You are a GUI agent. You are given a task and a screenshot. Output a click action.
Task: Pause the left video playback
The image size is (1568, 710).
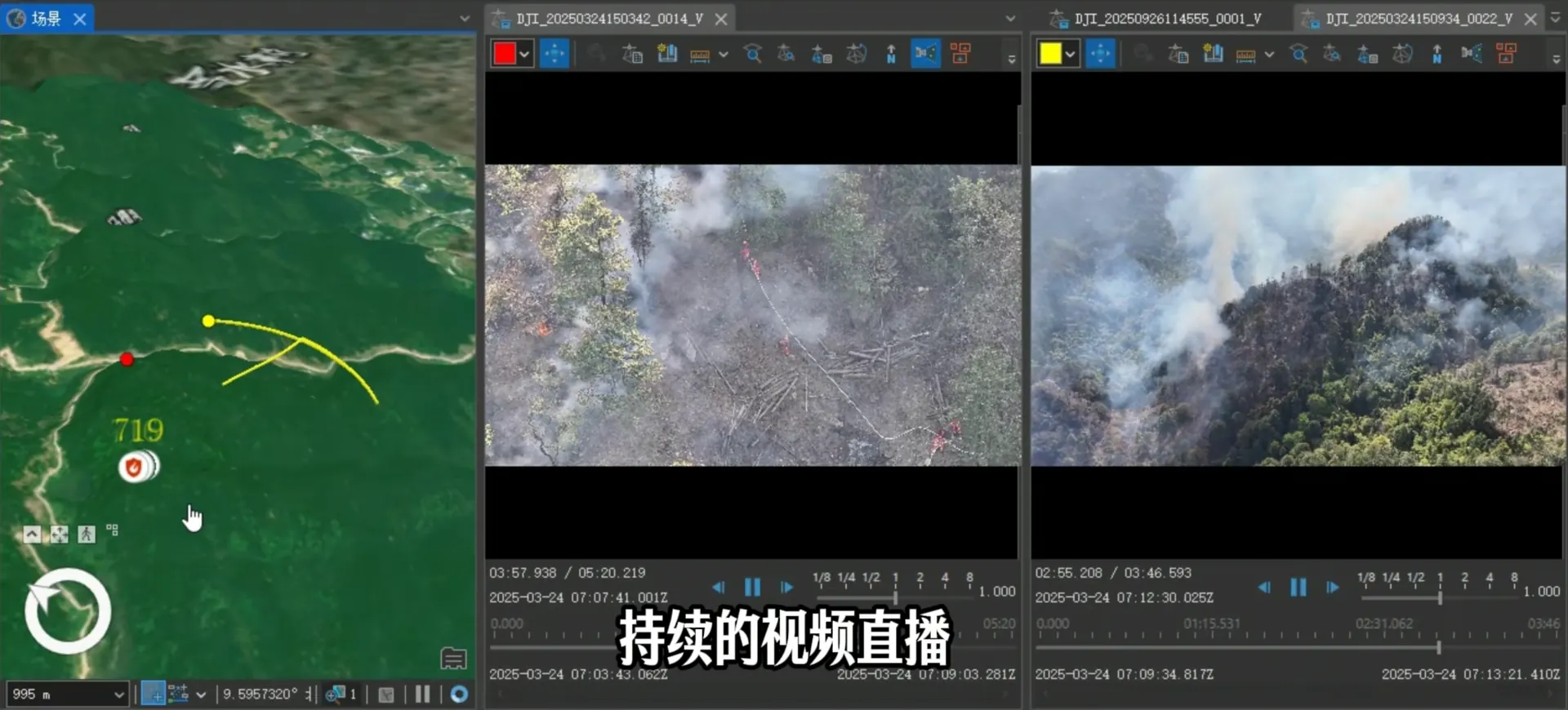click(752, 587)
